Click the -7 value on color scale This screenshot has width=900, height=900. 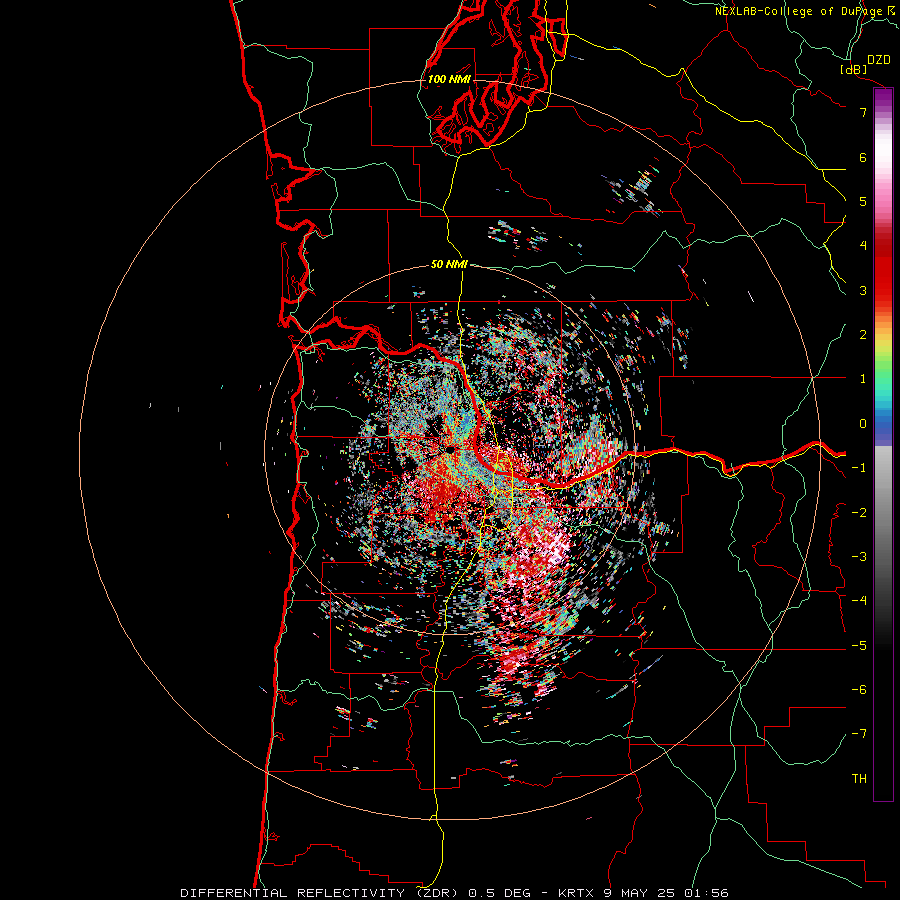pos(859,734)
